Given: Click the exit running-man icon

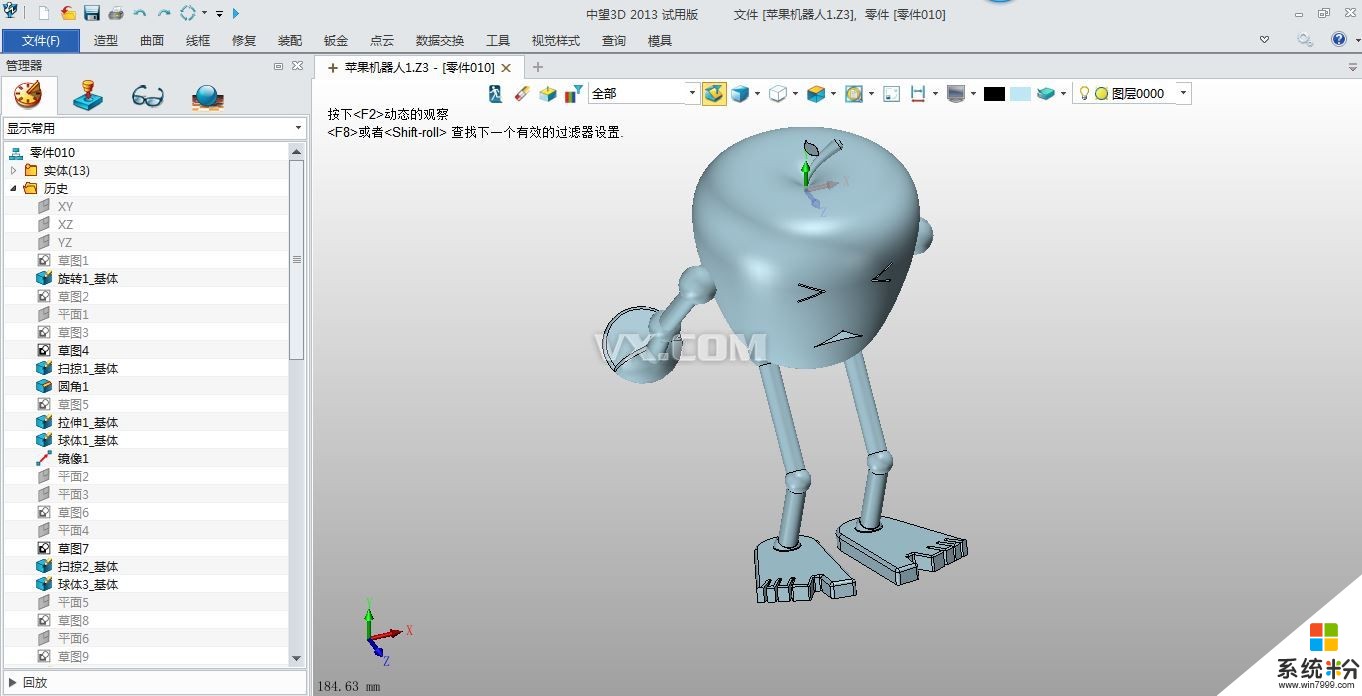Looking at the screenshot, I should point(495,93).
